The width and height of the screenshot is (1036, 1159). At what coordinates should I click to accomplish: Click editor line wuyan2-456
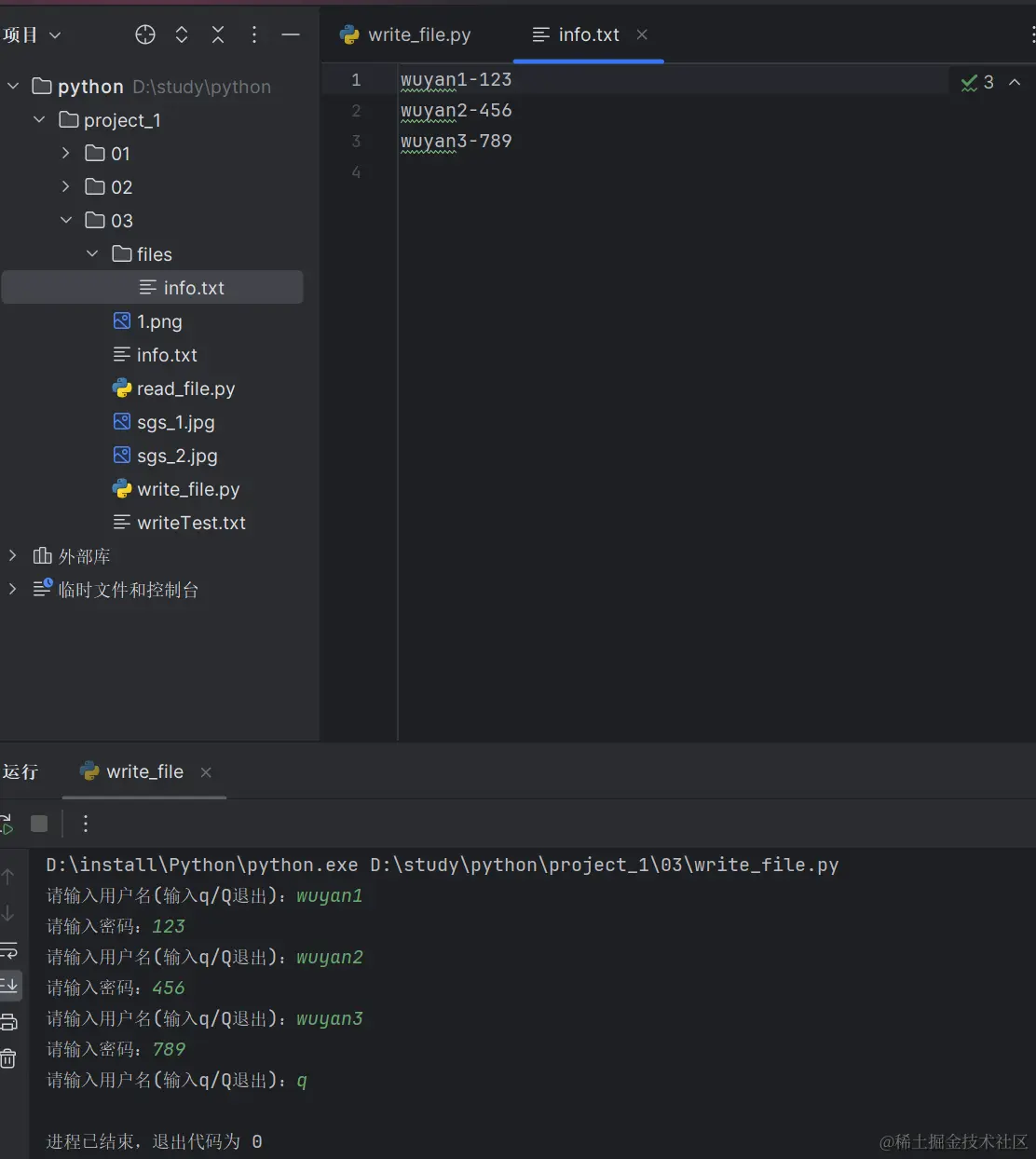coord(457,111)
